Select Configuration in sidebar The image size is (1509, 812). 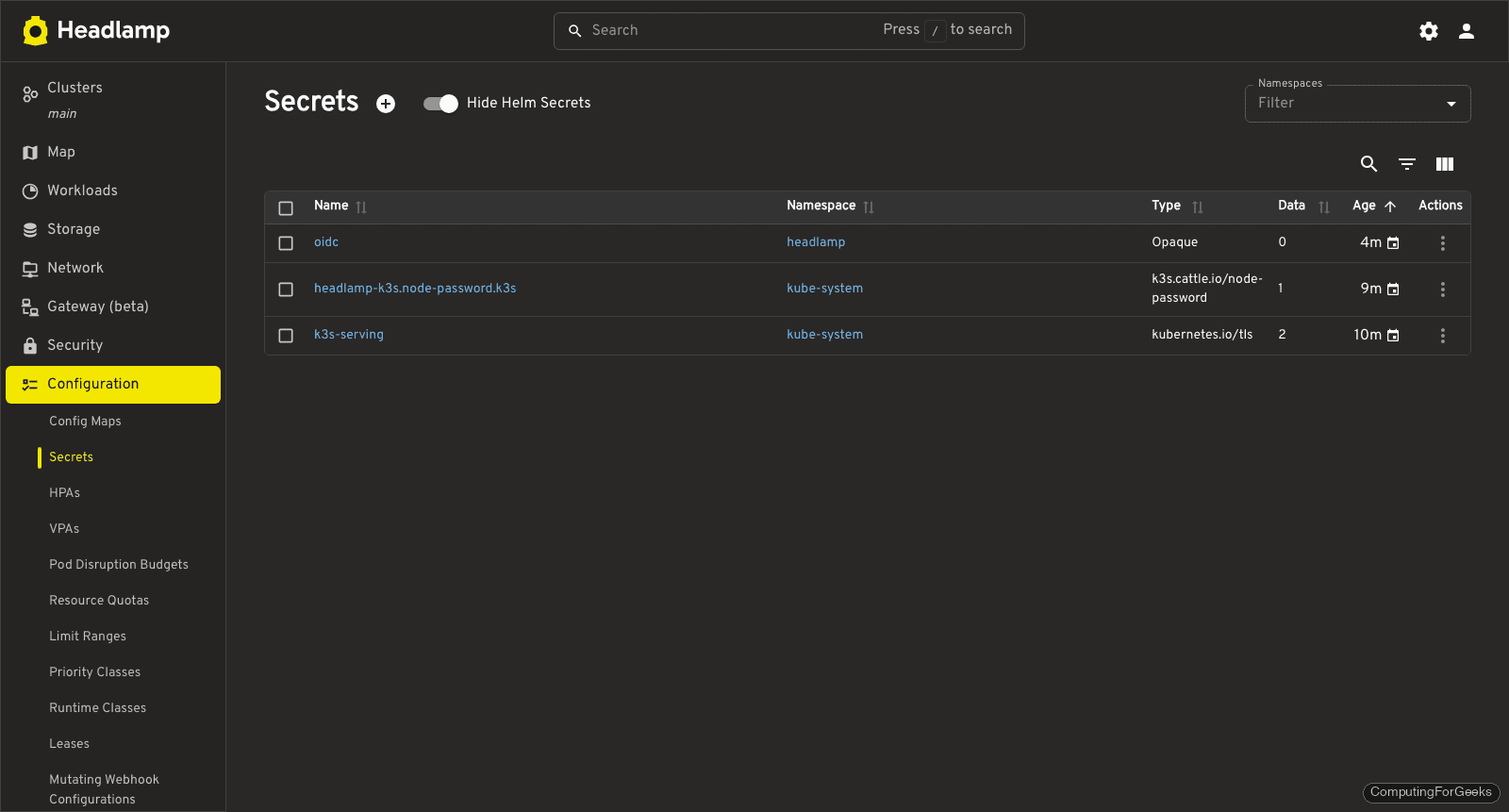[x=113, y=385]
